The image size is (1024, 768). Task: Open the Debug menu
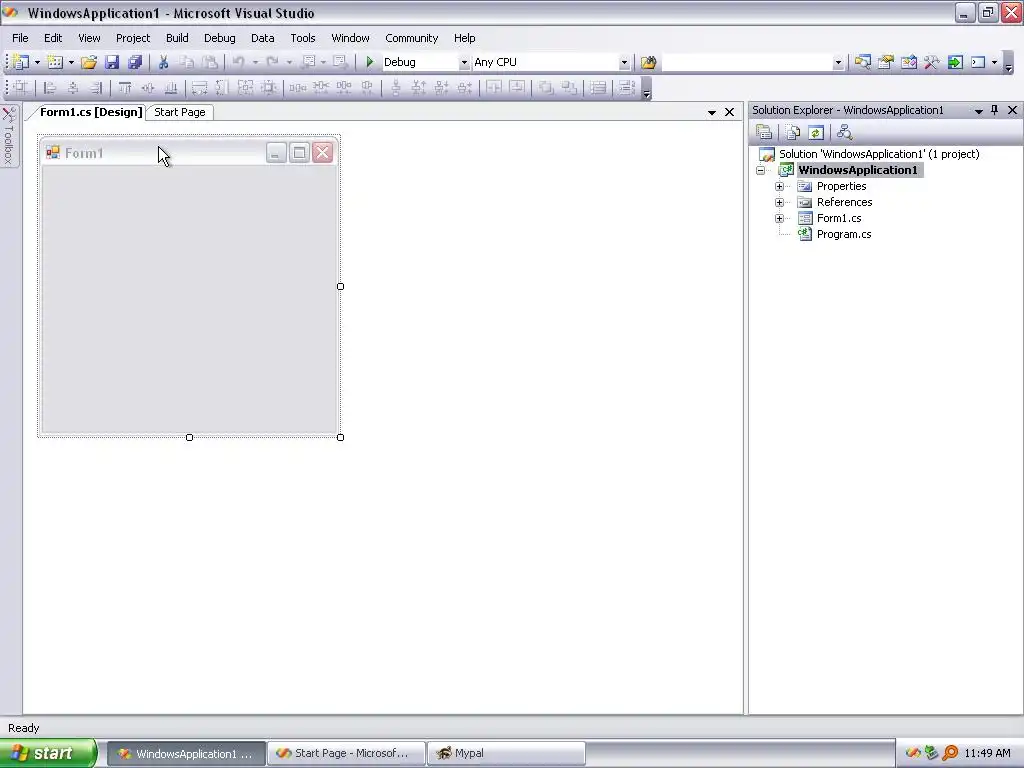click(219, 38)
